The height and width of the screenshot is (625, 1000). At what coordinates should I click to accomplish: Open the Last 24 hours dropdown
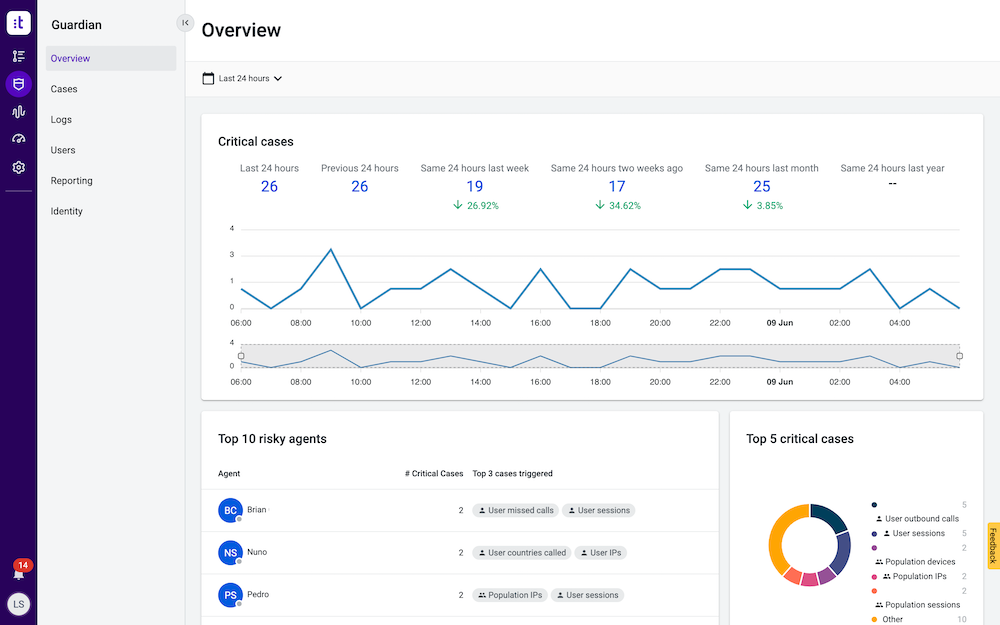(250, 78)
